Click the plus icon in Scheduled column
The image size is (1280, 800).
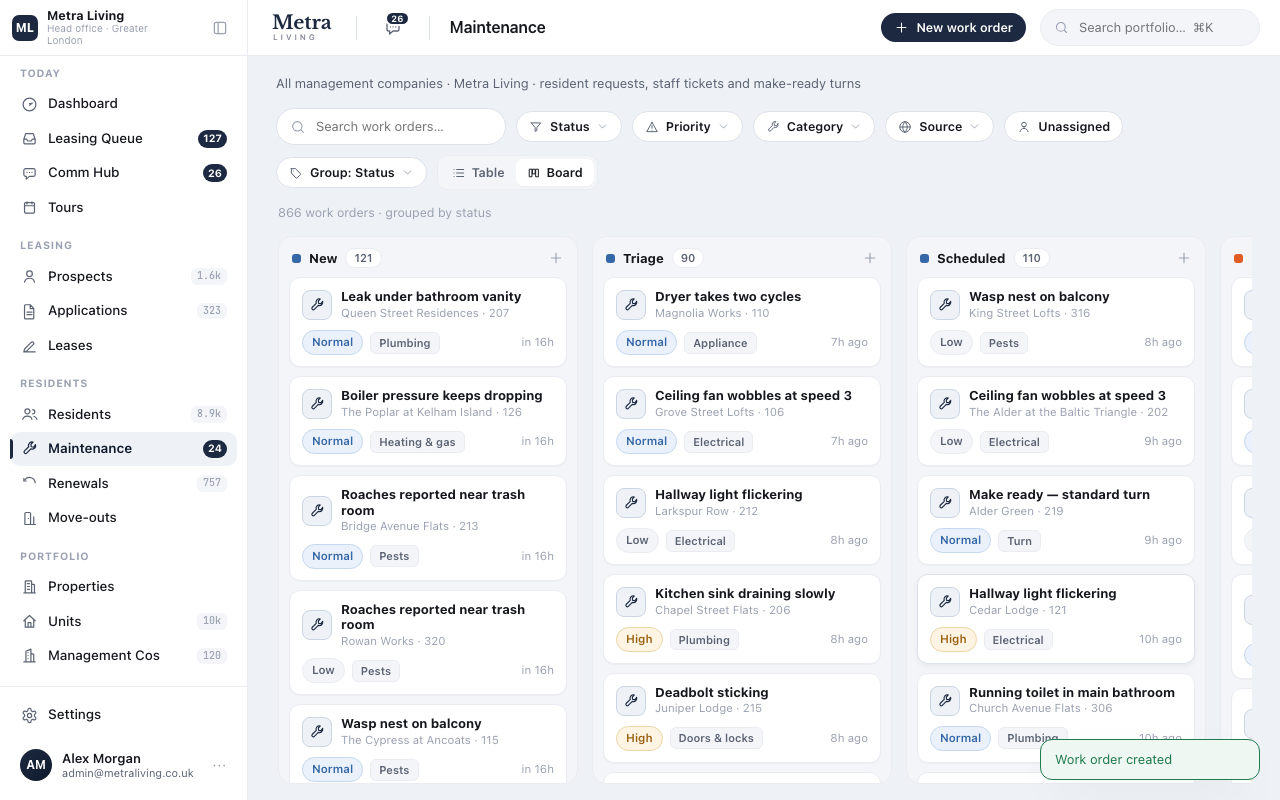1184,258
